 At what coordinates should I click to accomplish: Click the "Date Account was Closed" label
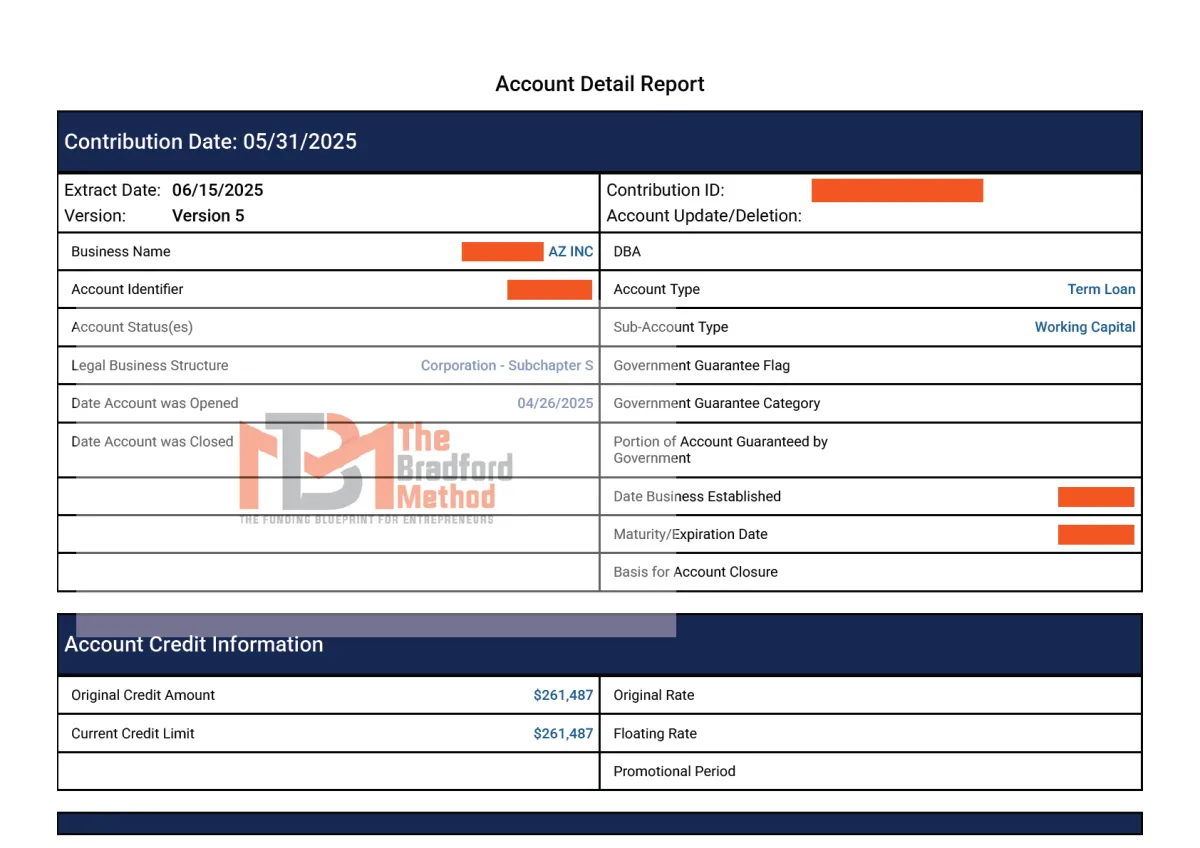click(x=152, y=442)
